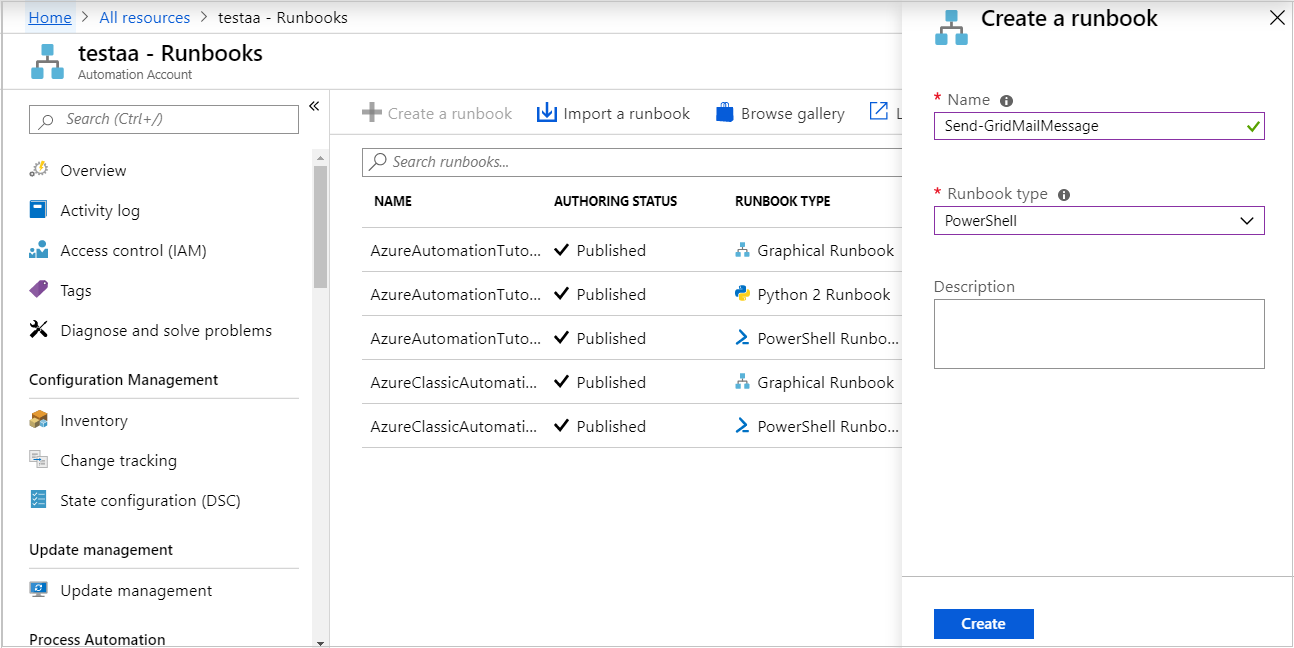
Task: Open the Activity log
Action: click(x=95, y=210)
